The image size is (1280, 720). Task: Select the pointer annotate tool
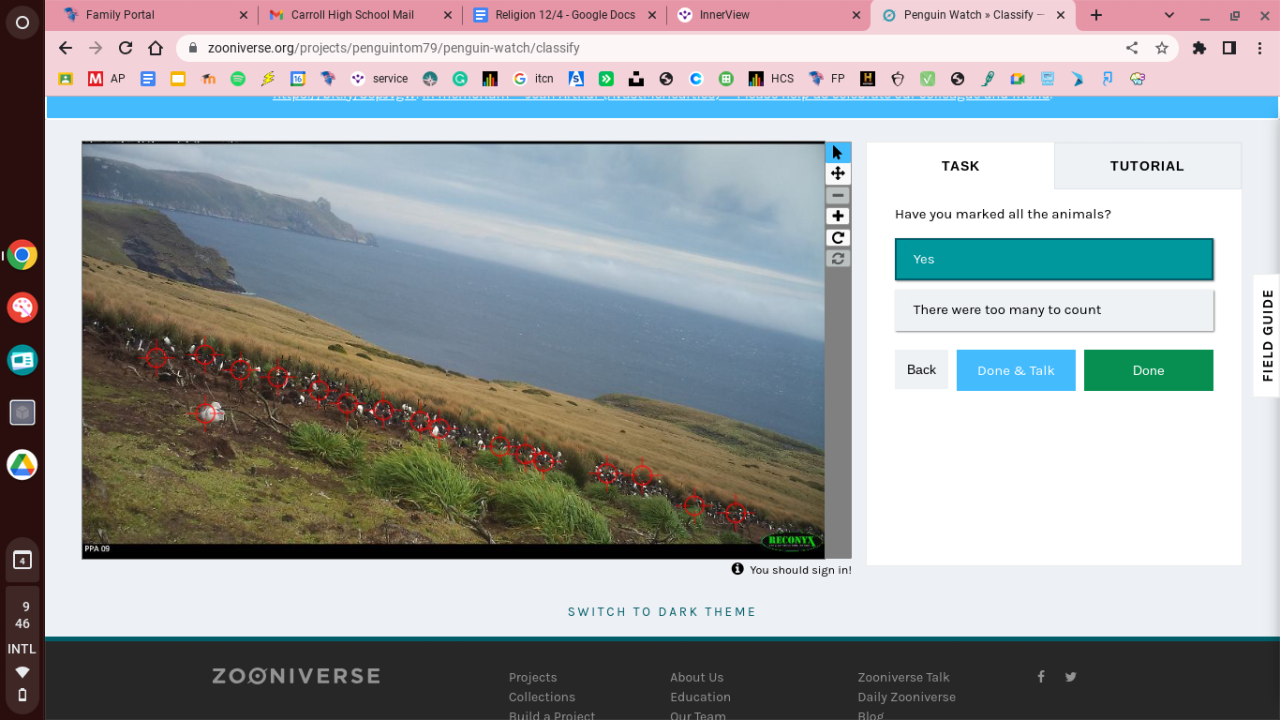point(838,152)
